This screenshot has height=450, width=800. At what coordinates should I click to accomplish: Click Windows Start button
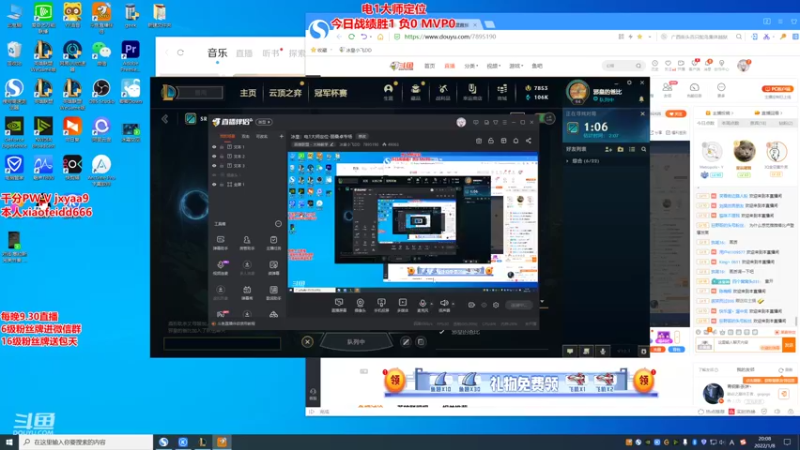point(9,442)
